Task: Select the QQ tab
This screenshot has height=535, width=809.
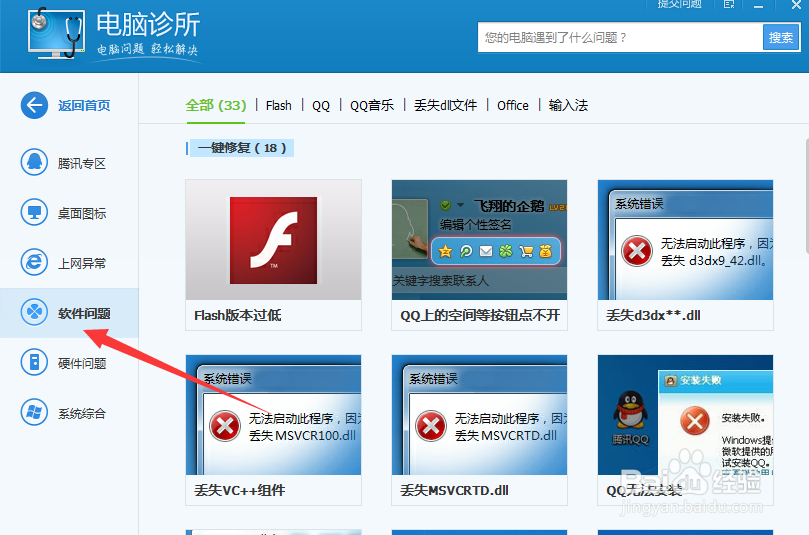Action: click(x=321, y=106)
